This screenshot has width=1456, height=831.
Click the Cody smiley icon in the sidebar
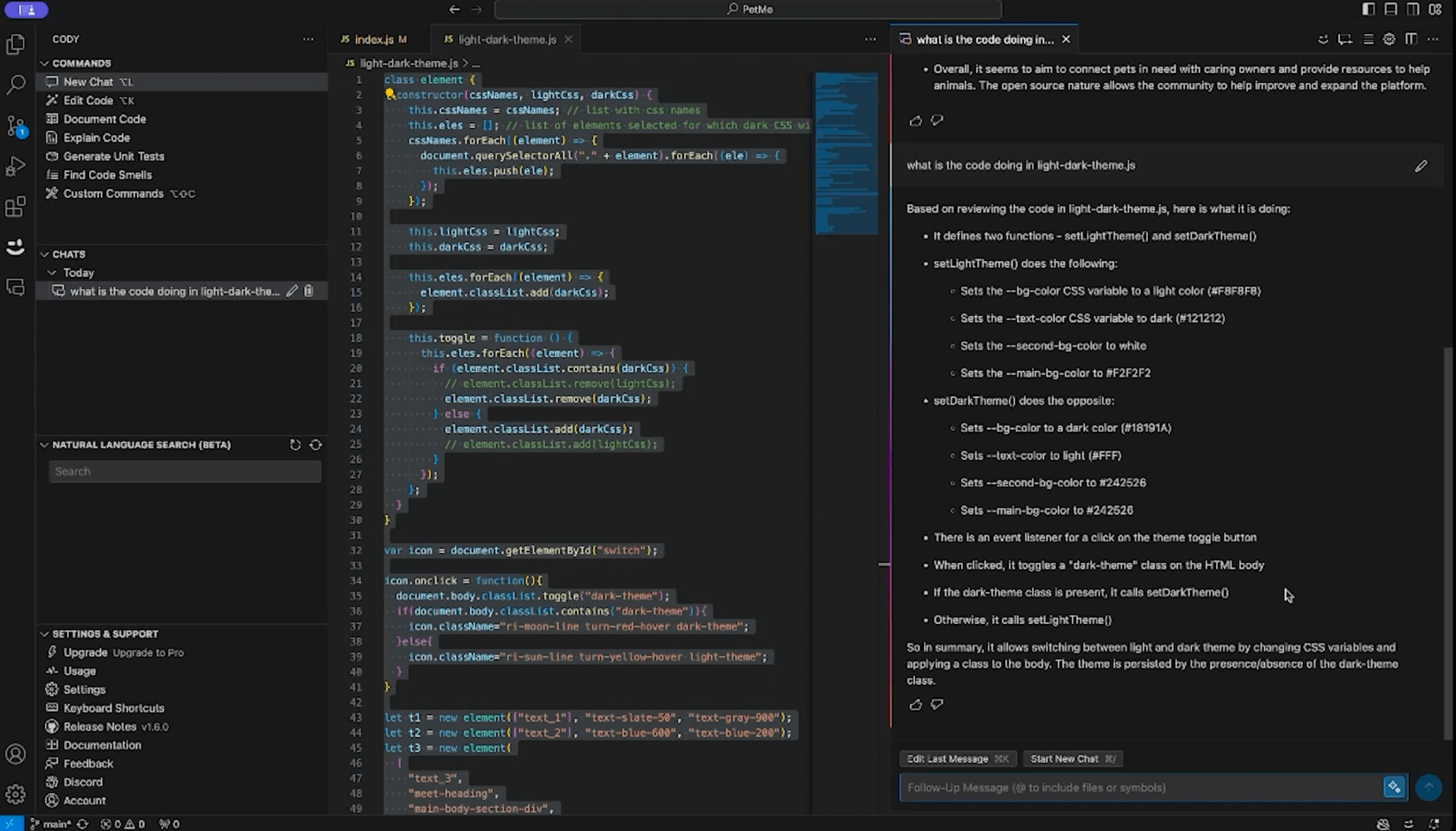pos(15,246)
